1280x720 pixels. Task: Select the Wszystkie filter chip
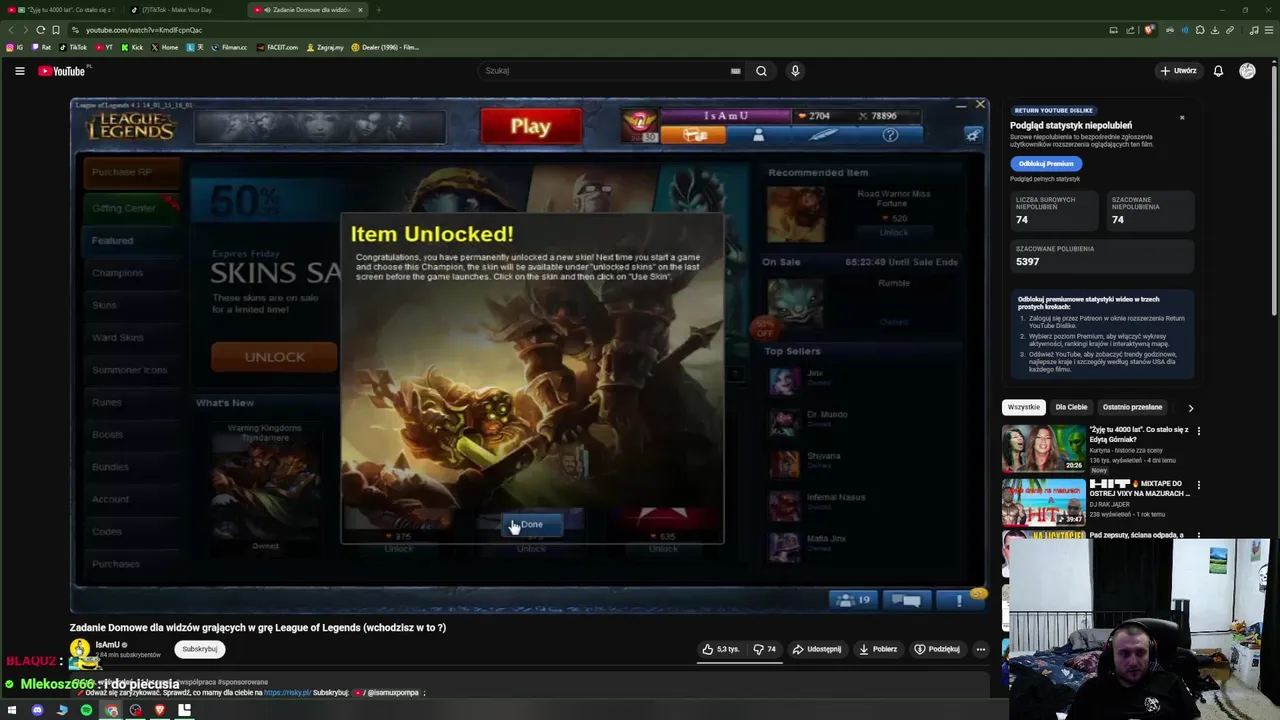[1024, 407]
